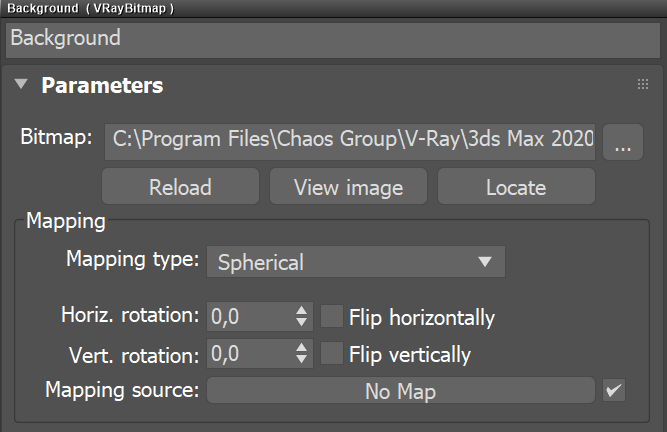Edit the Background map name field

pyautogui.click(x=333, y=40)
